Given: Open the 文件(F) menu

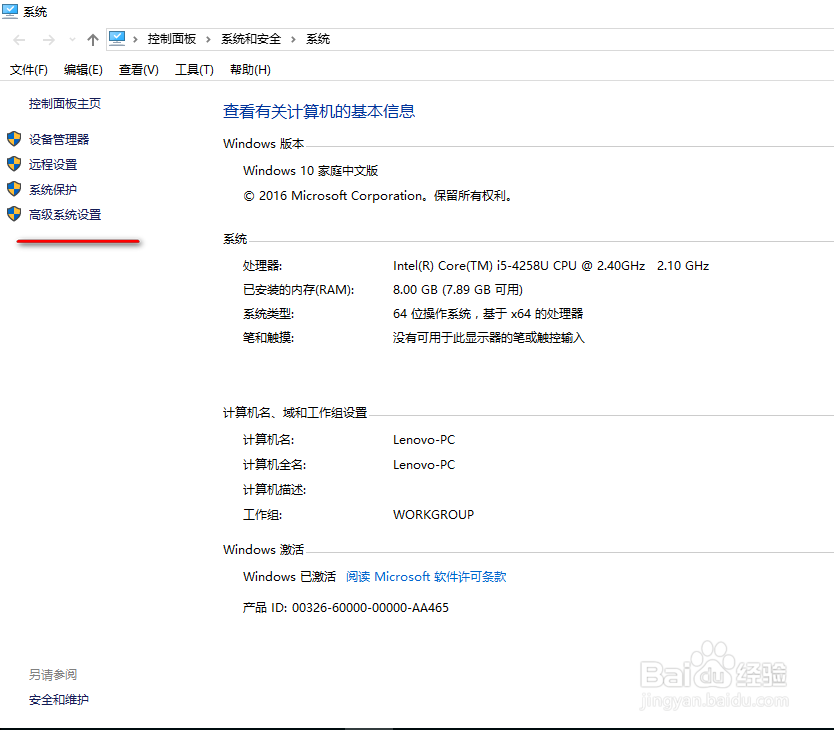Looking at the screenshot, I should pyautogui.click(x=29, y=70).
